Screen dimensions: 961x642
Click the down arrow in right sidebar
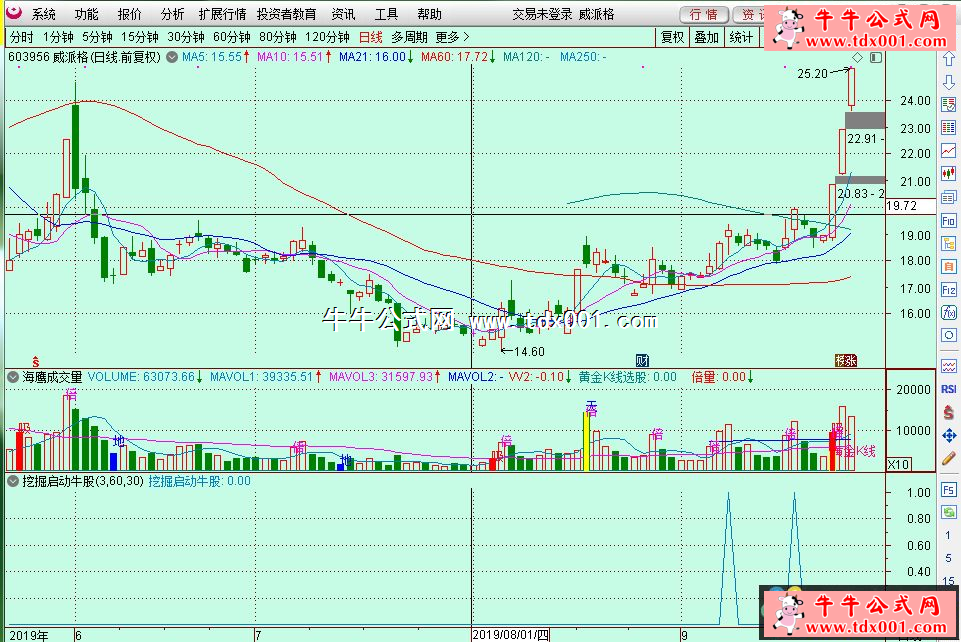click(948, 81)
